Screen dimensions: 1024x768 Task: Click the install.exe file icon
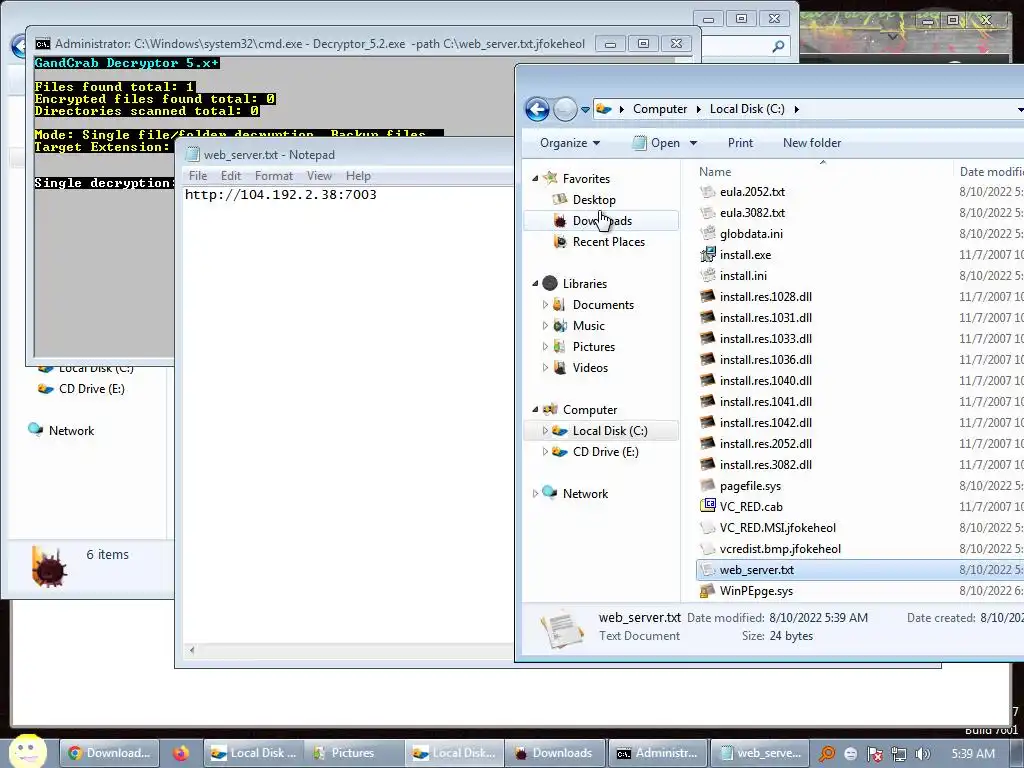pyautogui.click(x=708, y=255)
